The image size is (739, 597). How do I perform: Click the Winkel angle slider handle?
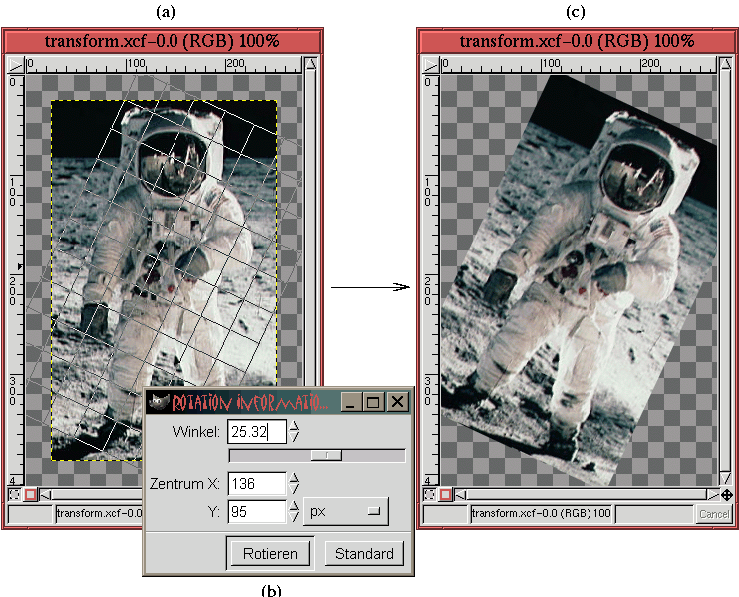324,455
